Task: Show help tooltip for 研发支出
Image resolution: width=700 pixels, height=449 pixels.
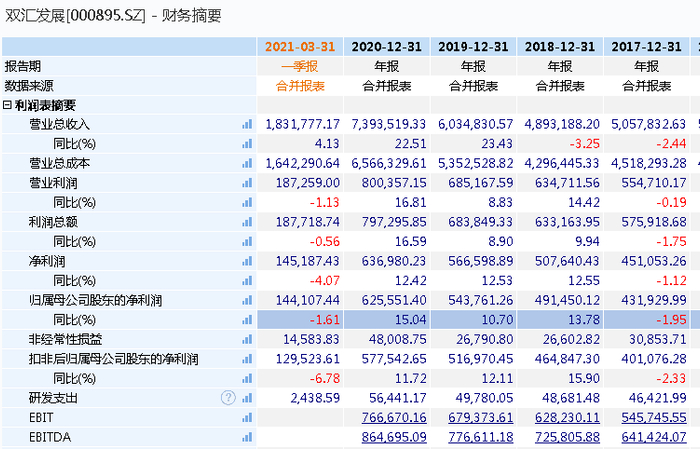Action: [228, 398]
